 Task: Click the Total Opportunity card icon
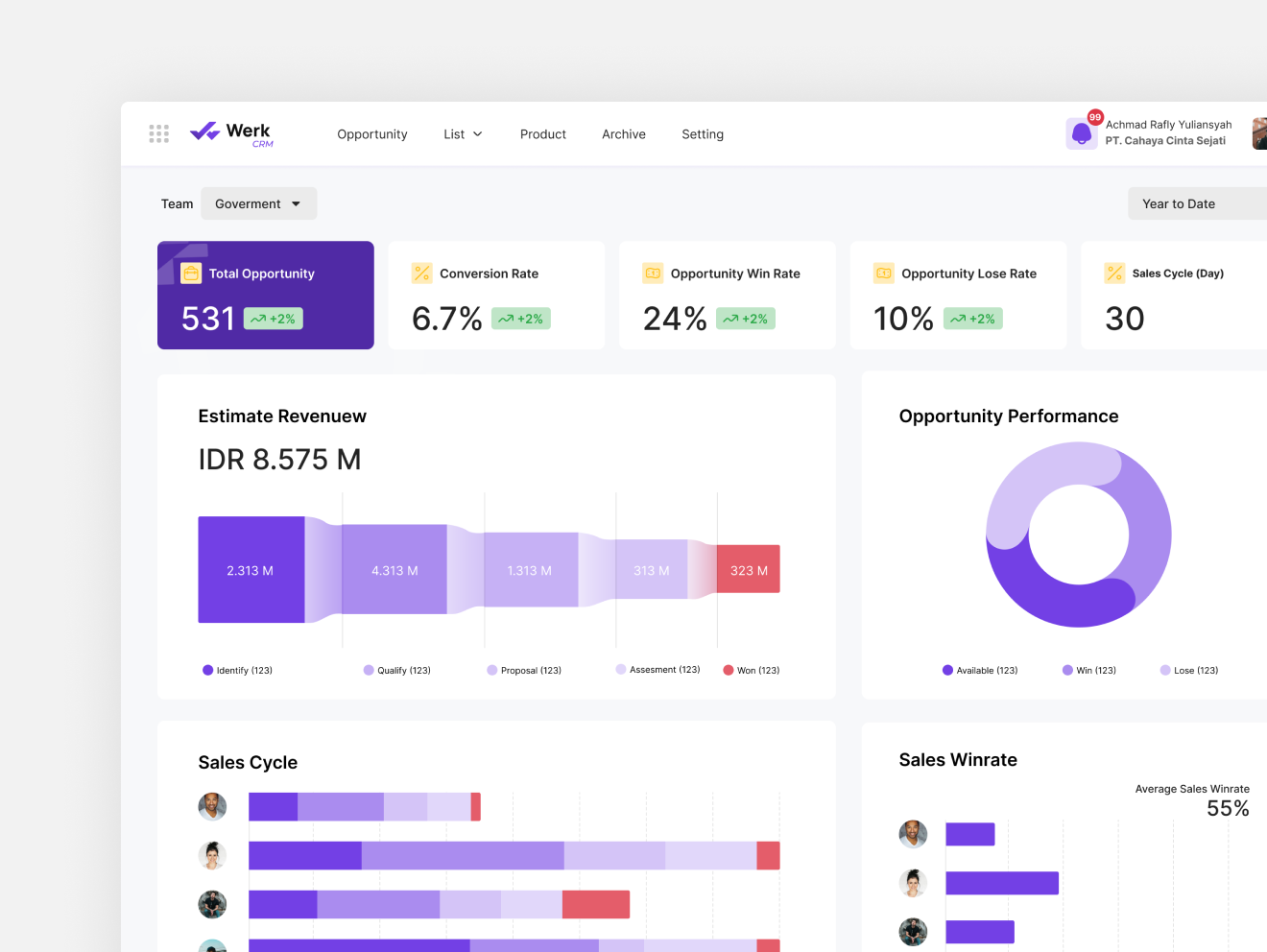coord(191,274)
